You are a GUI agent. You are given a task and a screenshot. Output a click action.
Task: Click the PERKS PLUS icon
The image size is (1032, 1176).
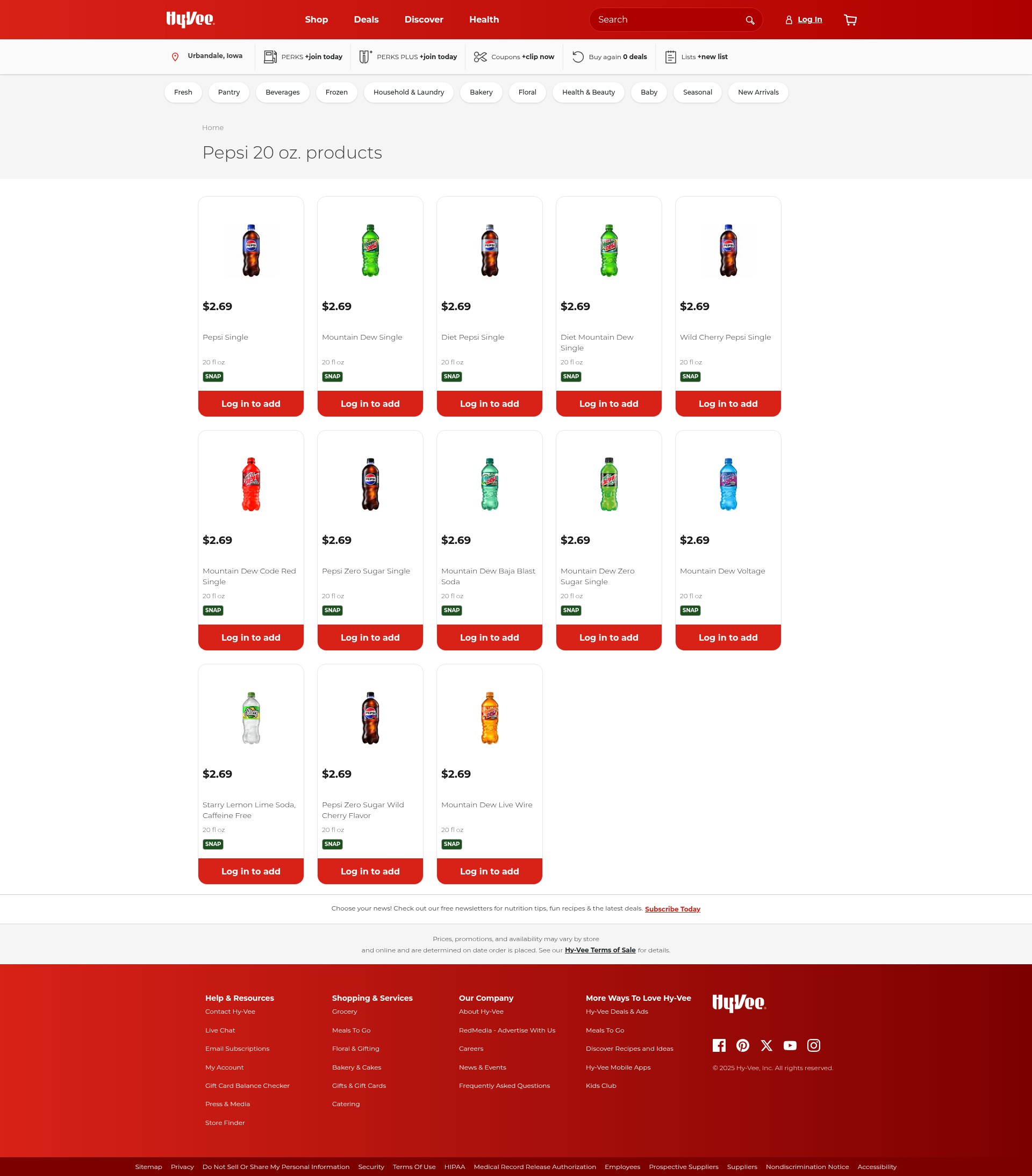click(x=365, y=56)
